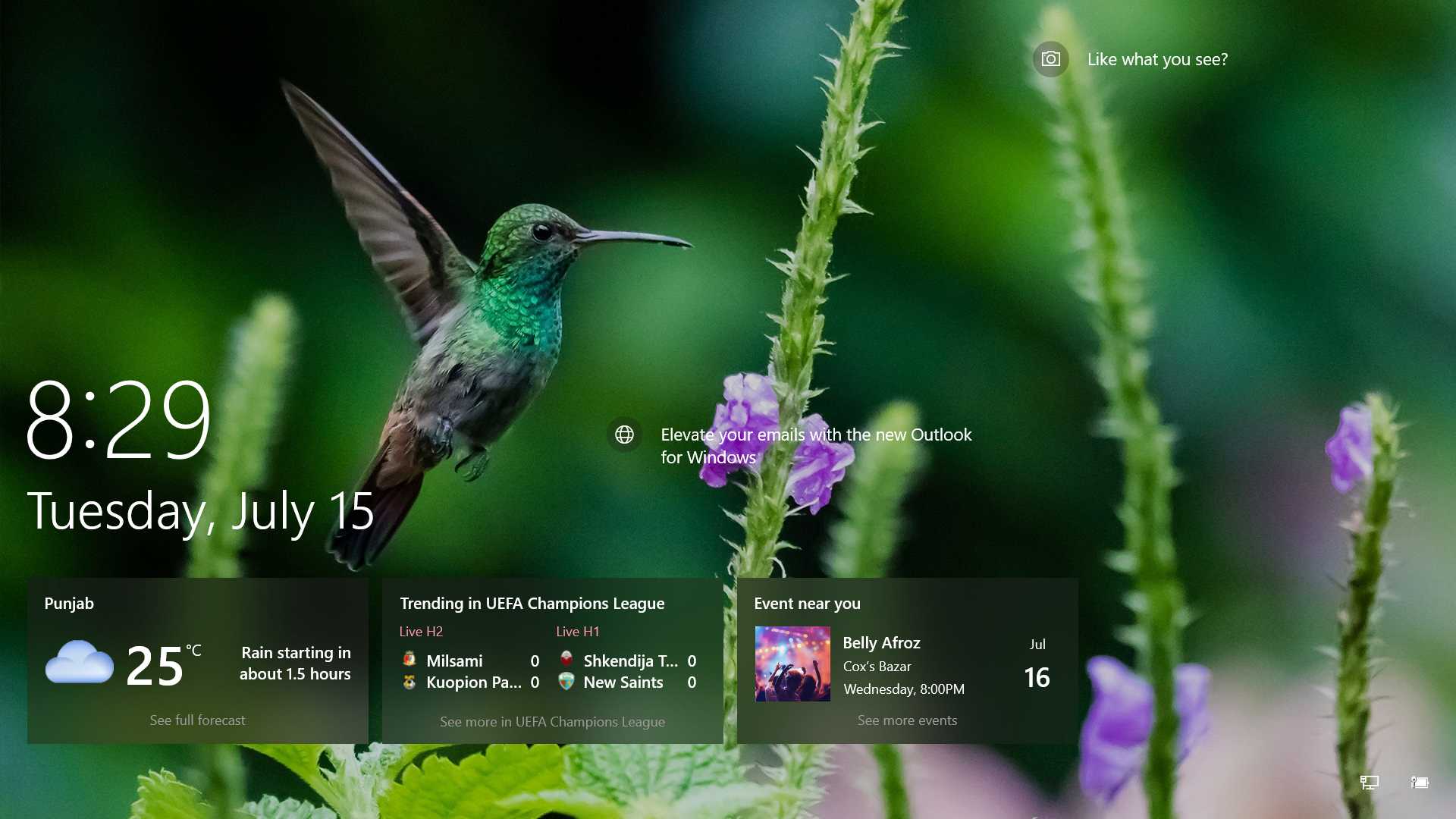Image resolution: width=1456 pixels, height=819 pixels.
Task: Click the camera icon beside Like what you see
Action: pyautogui.click(x=1050, y=59)
